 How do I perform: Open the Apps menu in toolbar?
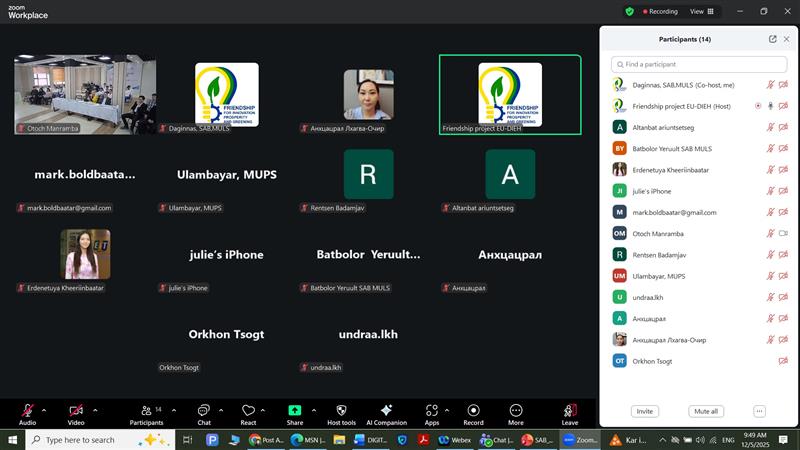[431, 413]
